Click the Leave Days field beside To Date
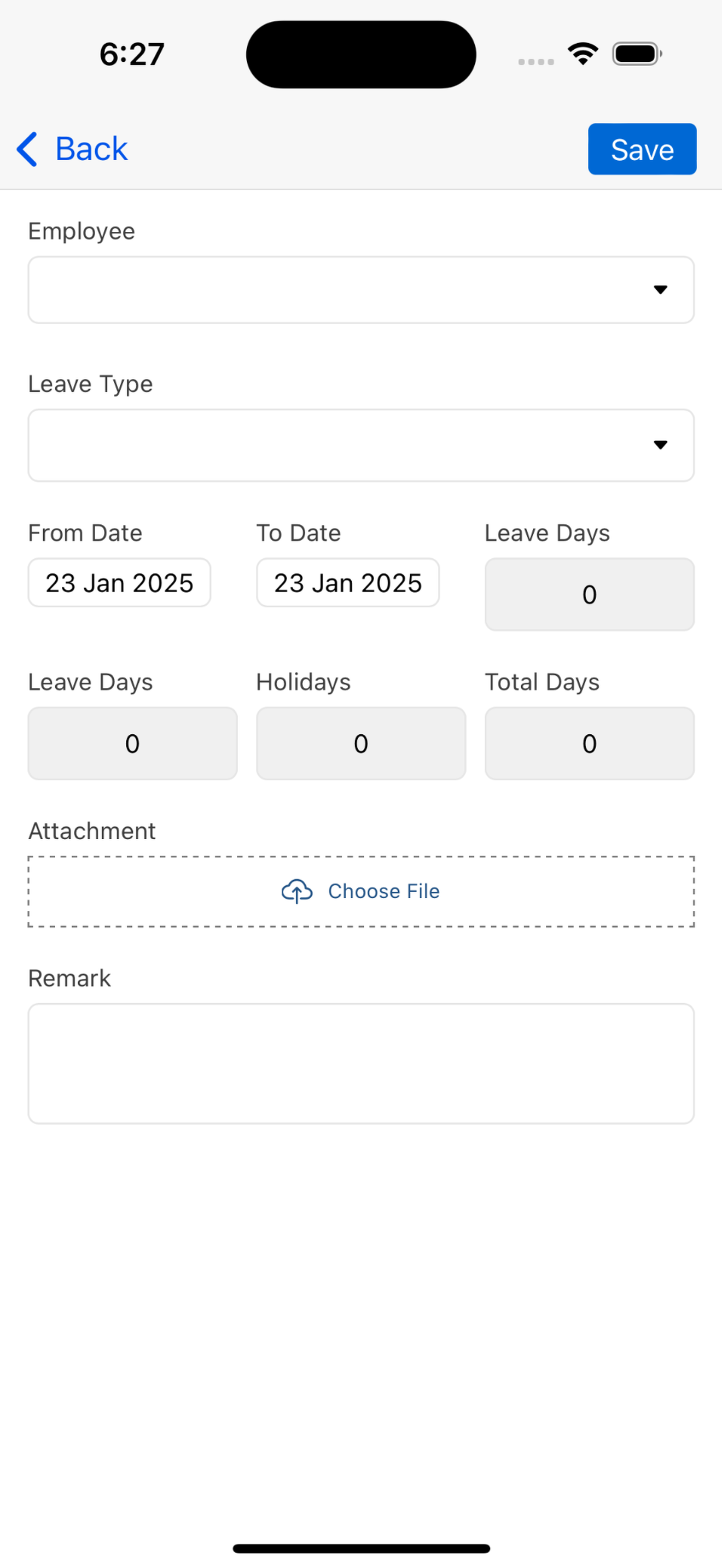This screenshot has width=722, height=1568. pos(589,594)
